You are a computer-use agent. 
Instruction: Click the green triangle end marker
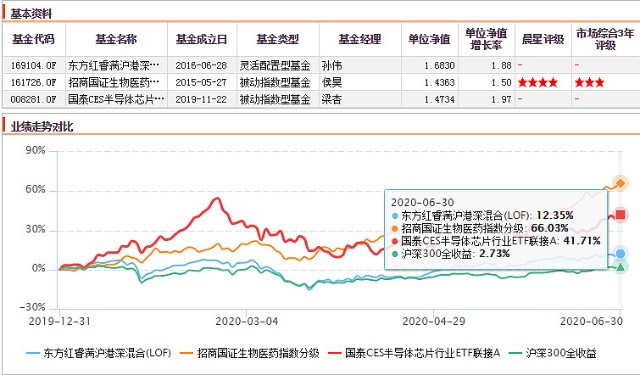coord(620,267)
